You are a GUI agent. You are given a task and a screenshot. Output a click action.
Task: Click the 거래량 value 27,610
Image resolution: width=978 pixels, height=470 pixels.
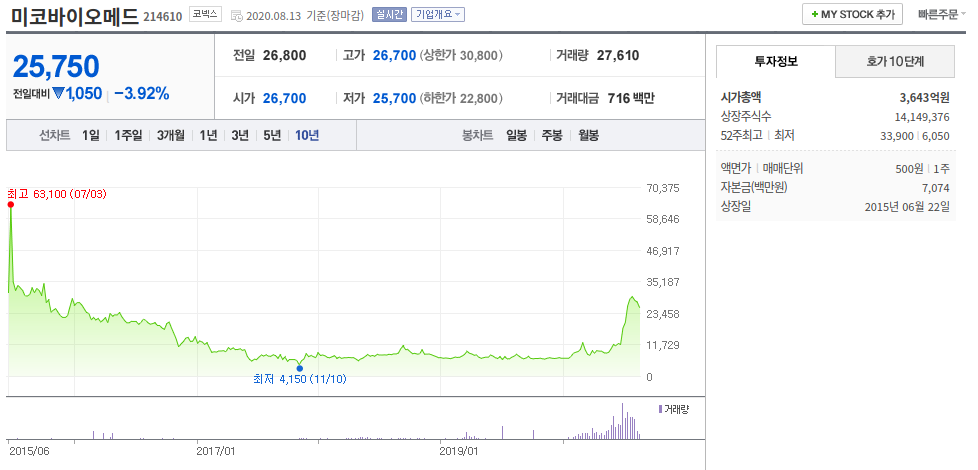(617, 55)
